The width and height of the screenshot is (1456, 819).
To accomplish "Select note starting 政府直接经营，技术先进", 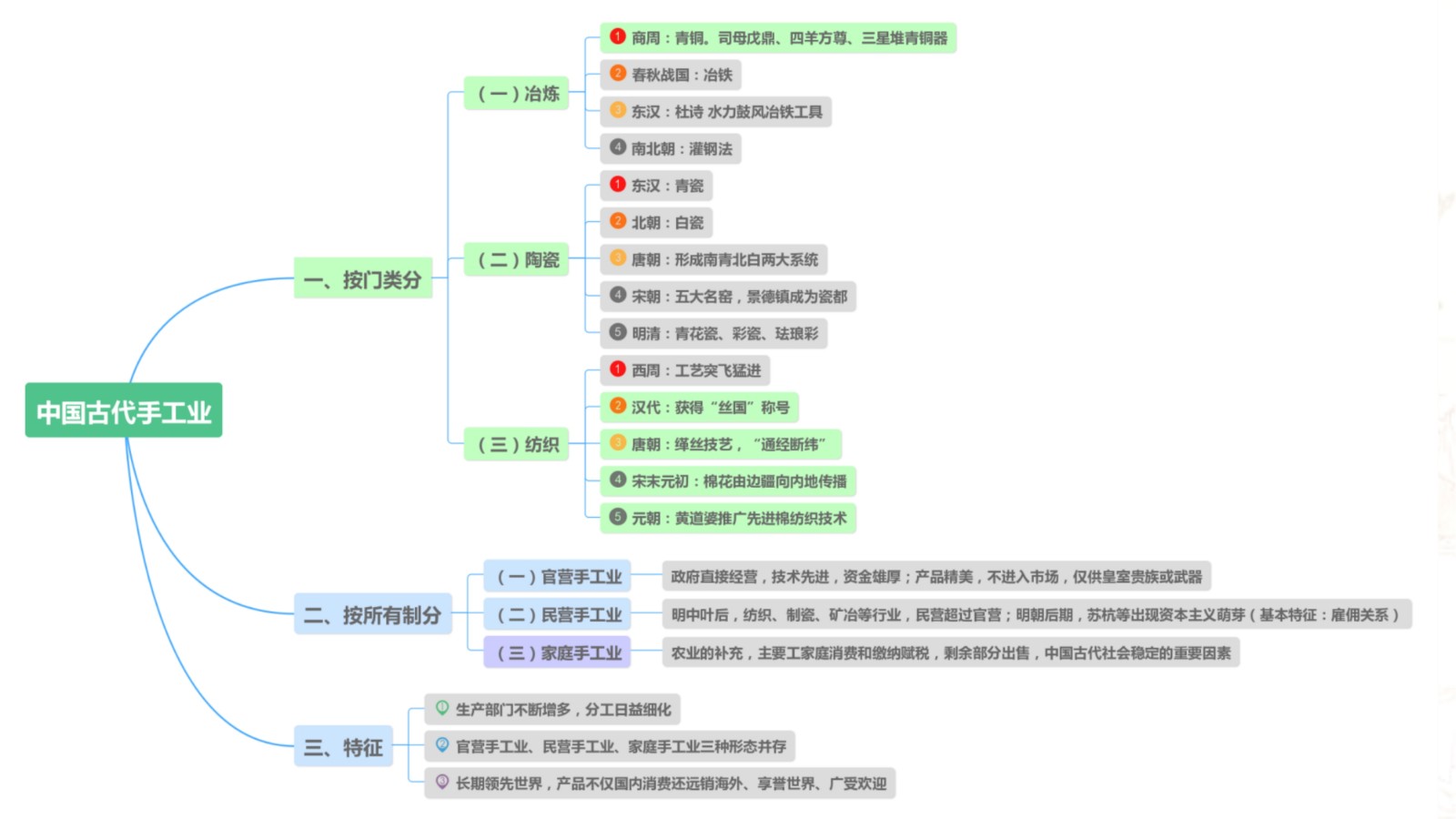I will [x=936, y=576].
